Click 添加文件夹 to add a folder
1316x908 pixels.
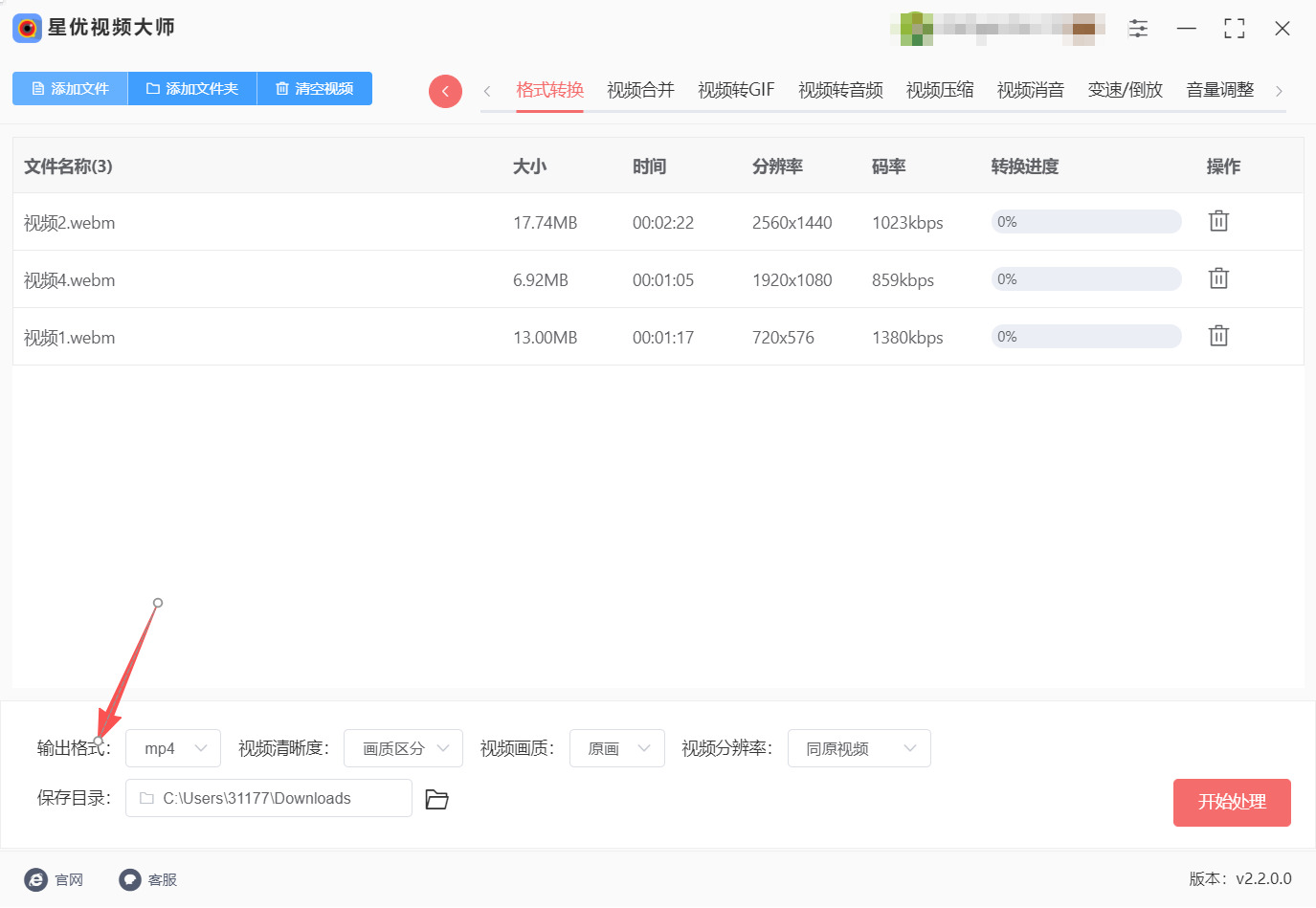point(192,88)
